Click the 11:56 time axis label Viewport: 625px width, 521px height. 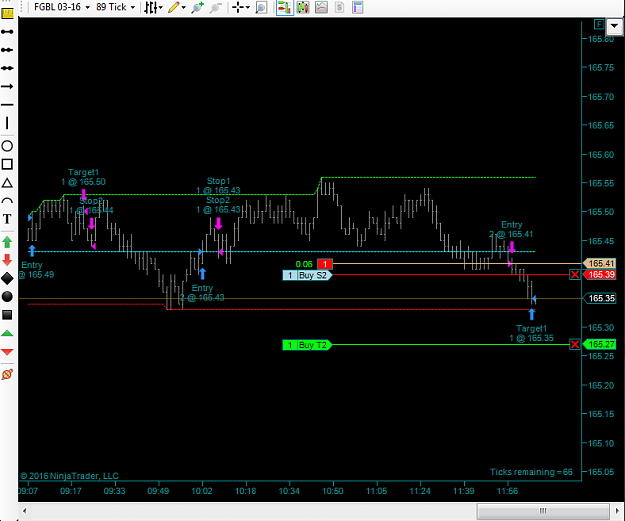pos(507,491)
